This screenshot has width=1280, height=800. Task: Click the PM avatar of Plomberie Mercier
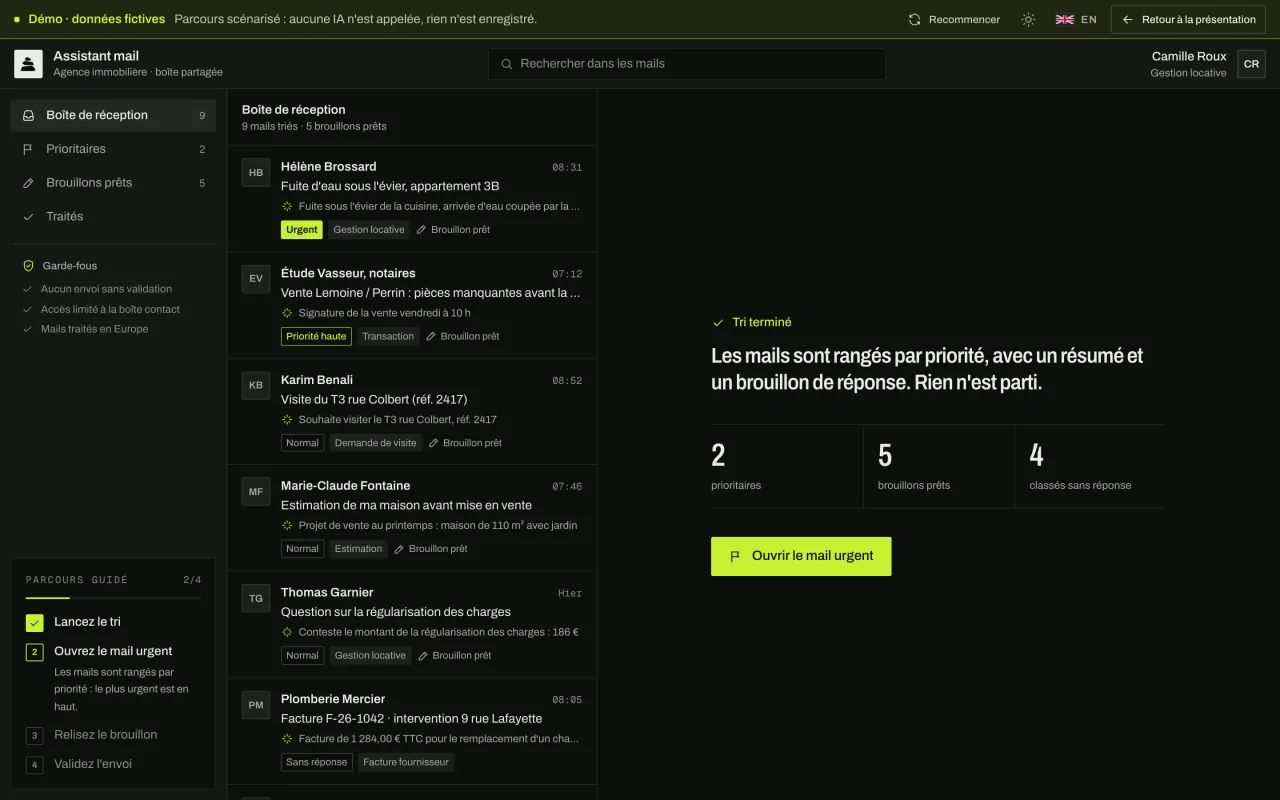pos(256,705)
